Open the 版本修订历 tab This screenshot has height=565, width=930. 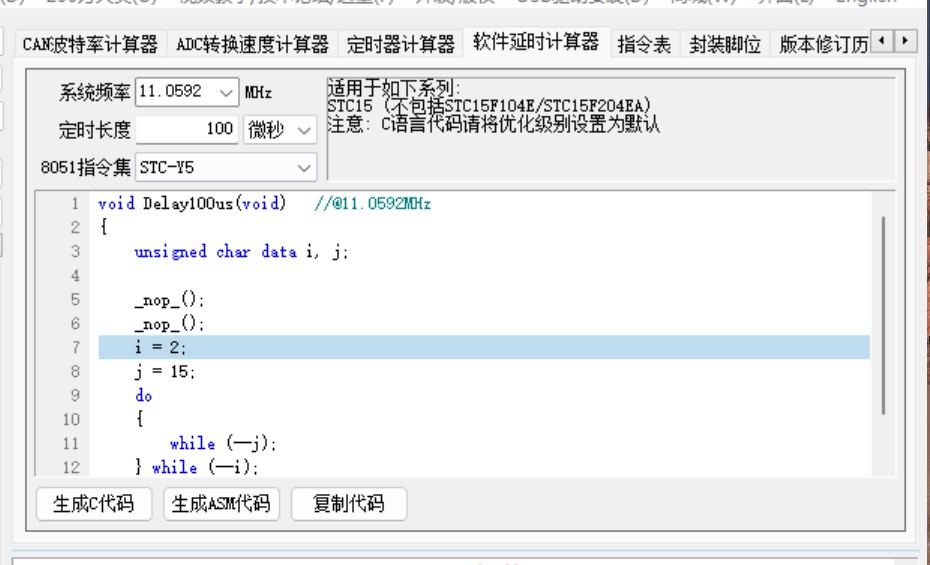tap(823, 44)
